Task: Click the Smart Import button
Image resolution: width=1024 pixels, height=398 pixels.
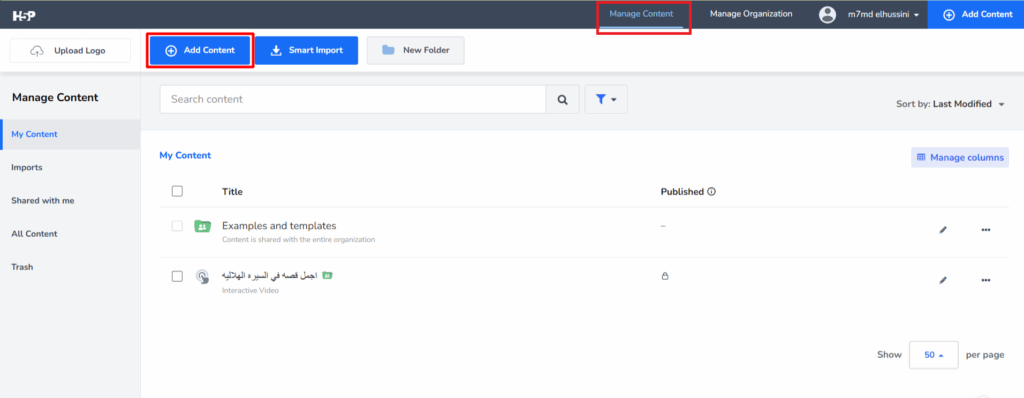Action: pyautogui.click(x=306, y=50)
